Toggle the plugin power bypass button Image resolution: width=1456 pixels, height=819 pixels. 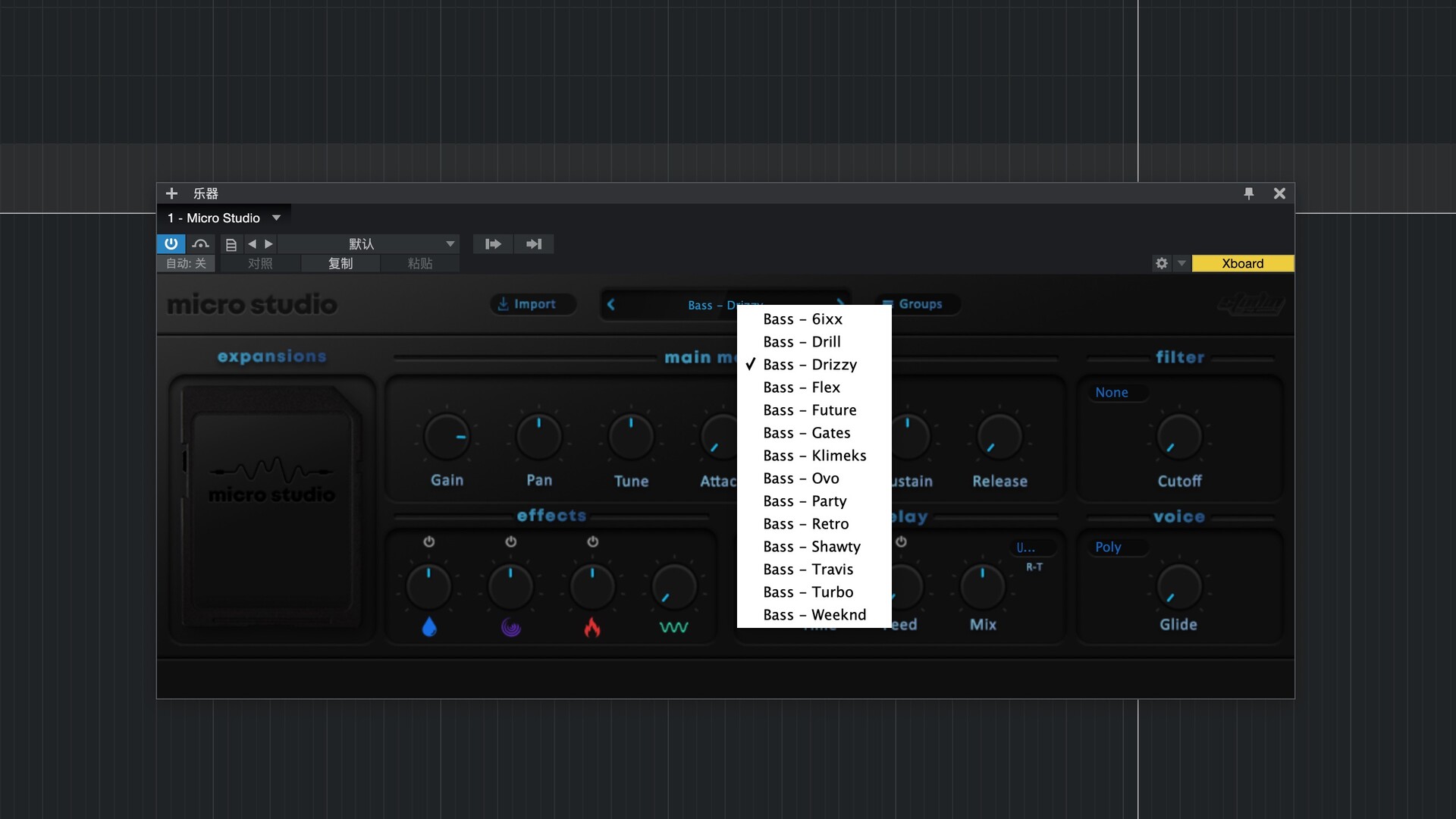pyautogui.click(x=171, y=243)
